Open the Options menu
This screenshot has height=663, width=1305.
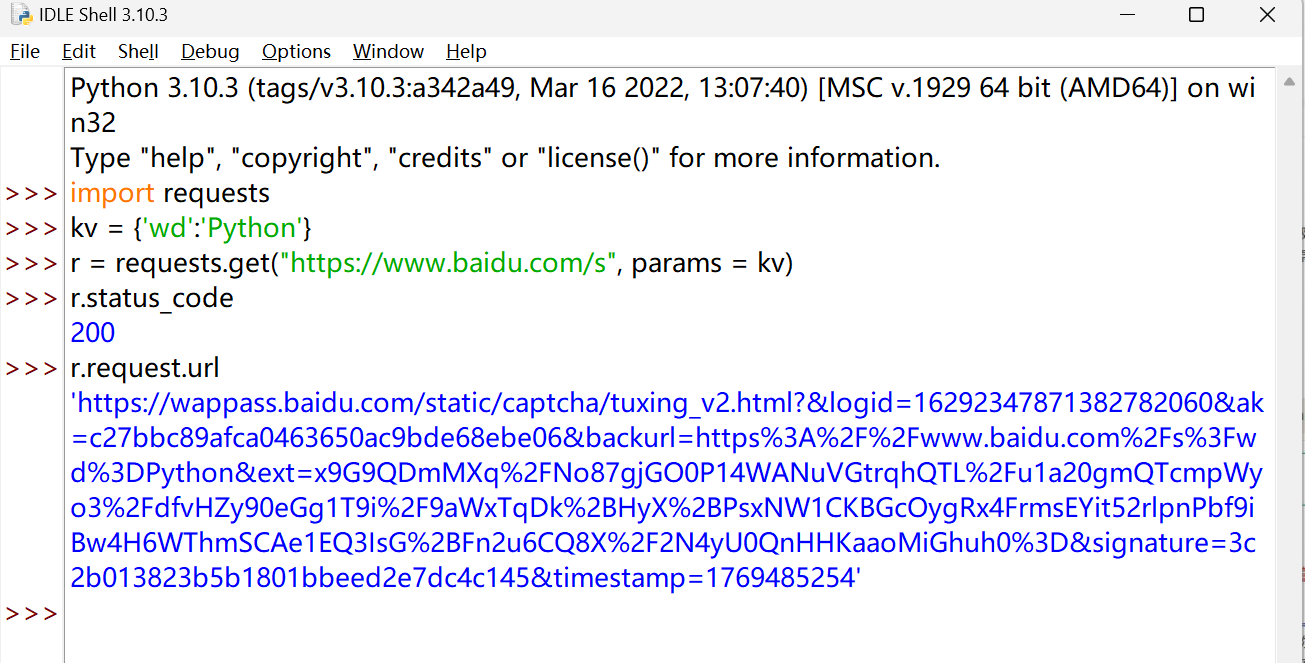(296, 51)
